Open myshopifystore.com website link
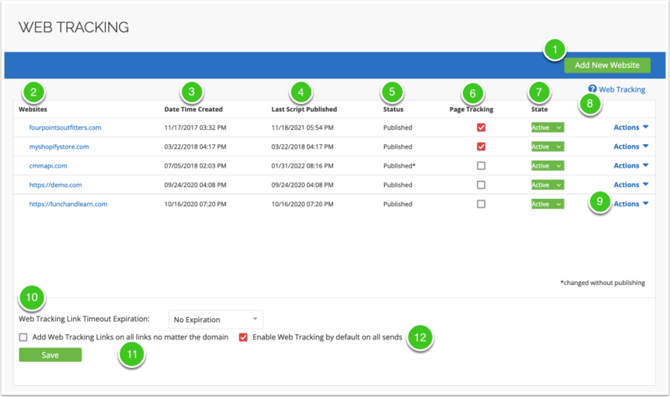Viewport: 670px width, 397px height. tap(59, 147)
